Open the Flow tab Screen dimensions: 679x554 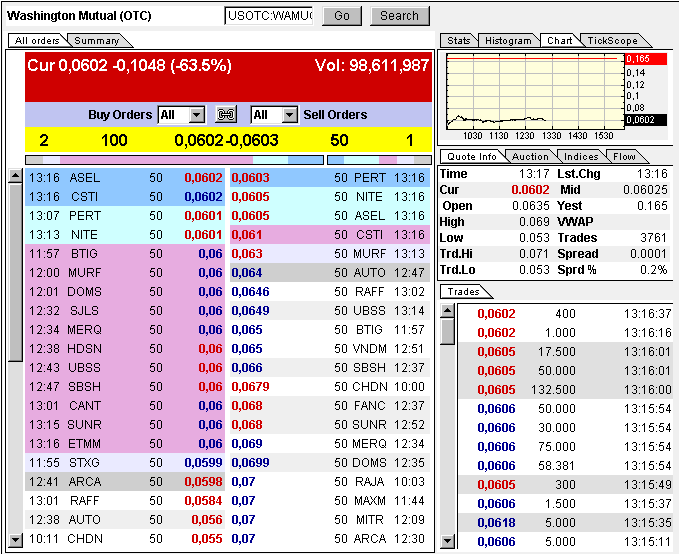[x=624, y=156]
